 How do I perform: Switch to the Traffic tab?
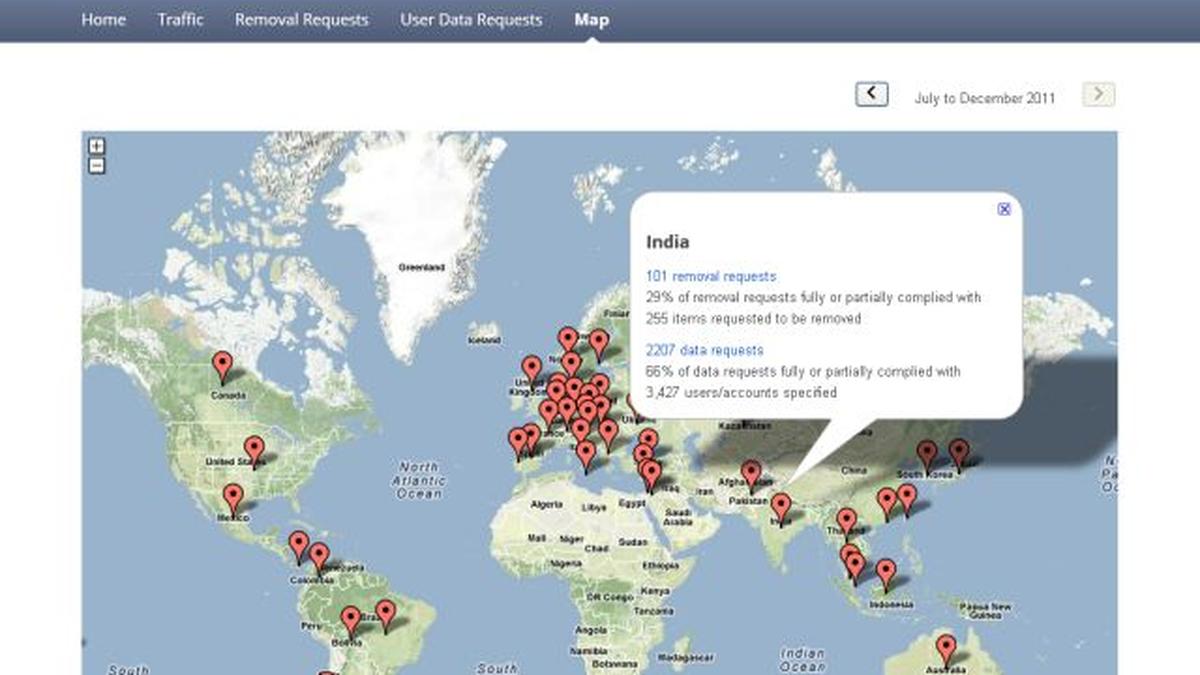180,20
